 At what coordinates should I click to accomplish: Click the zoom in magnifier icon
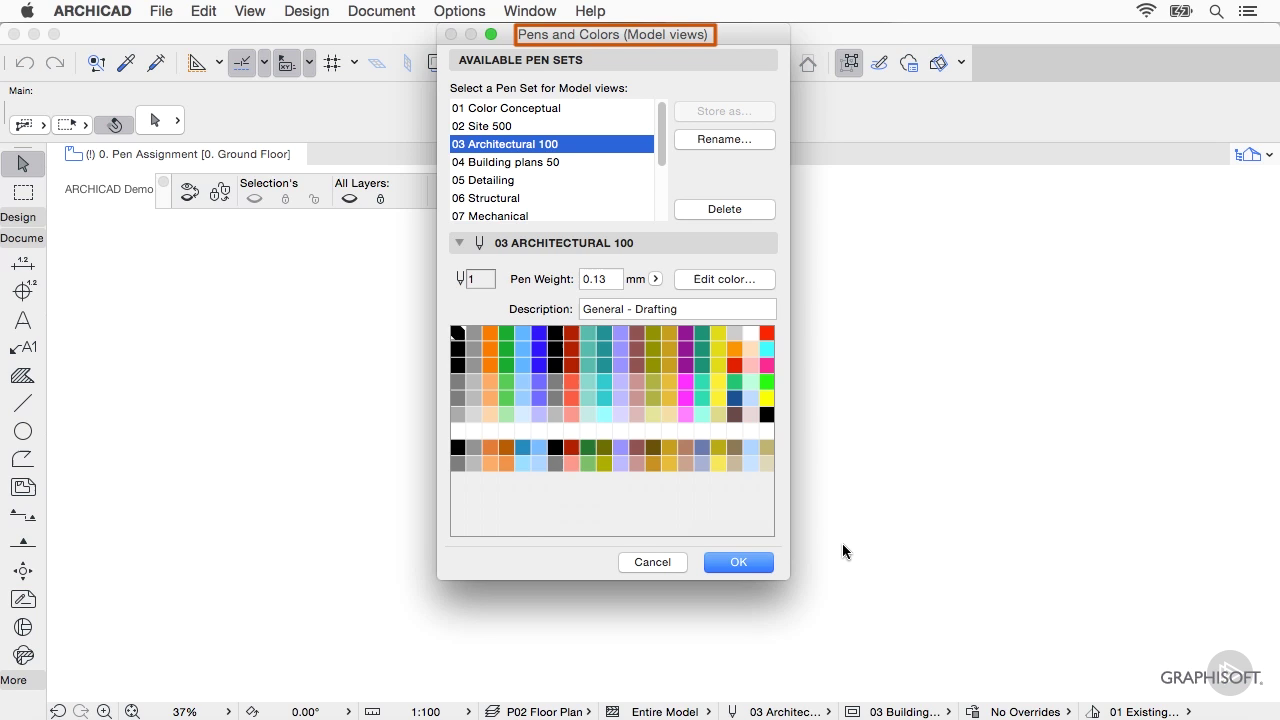pyautogui.click(x=104, y=711)
